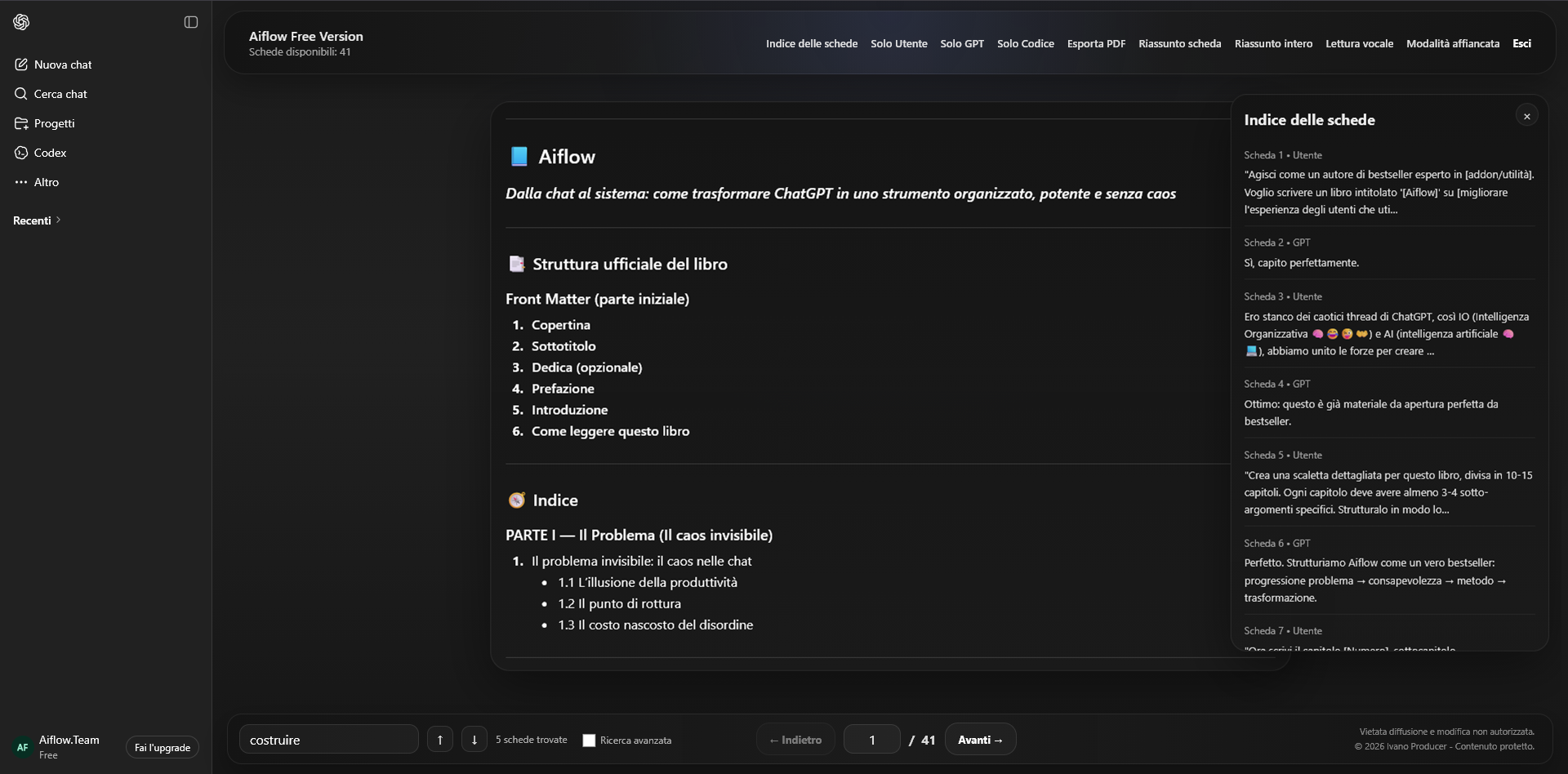Enable the Ricerca avanzata checkbox
This screenshot has width=1568, height=774.
pyautogui.click(x=589, y=741)
